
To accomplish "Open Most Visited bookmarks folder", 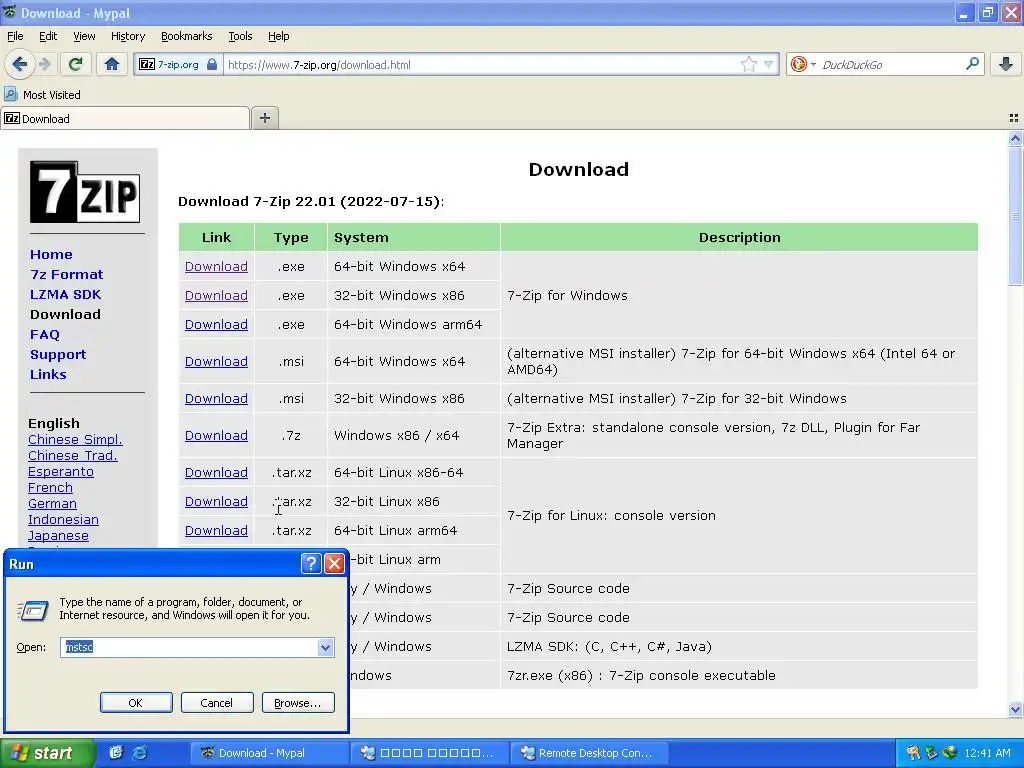I will click(x=42, y=95).
